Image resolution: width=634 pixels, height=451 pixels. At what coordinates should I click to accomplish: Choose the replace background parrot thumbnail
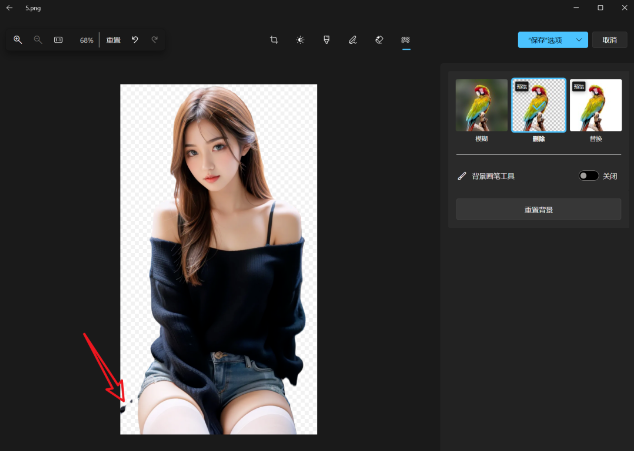pos(595,106)
